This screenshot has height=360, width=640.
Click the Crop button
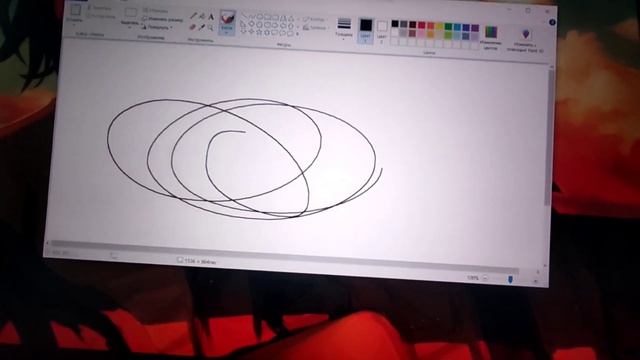[x=155, y=11]
